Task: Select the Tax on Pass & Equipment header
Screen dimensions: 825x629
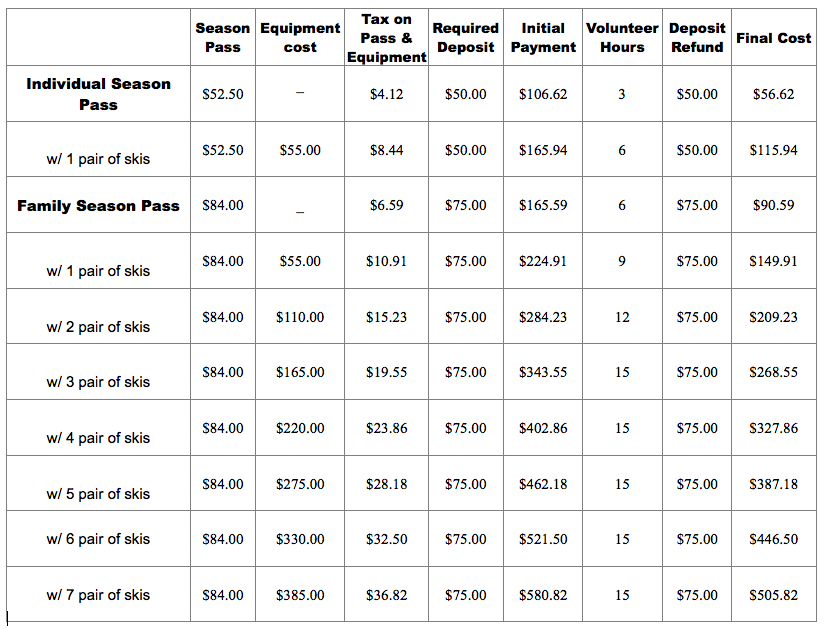Action: (x=386, y=38)
